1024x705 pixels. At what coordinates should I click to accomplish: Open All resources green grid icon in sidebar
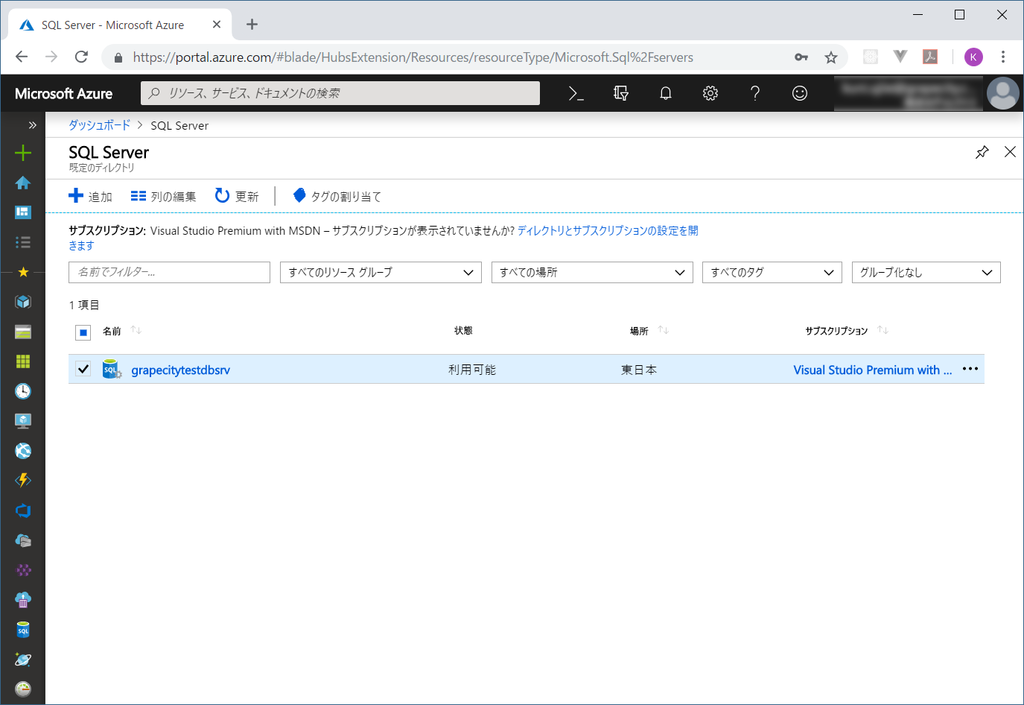point(23,362)
